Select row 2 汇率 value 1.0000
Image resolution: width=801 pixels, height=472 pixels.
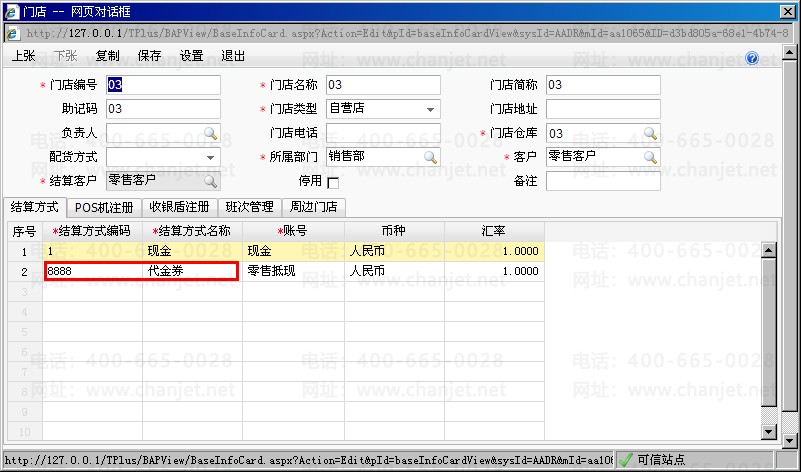(494, 271)
